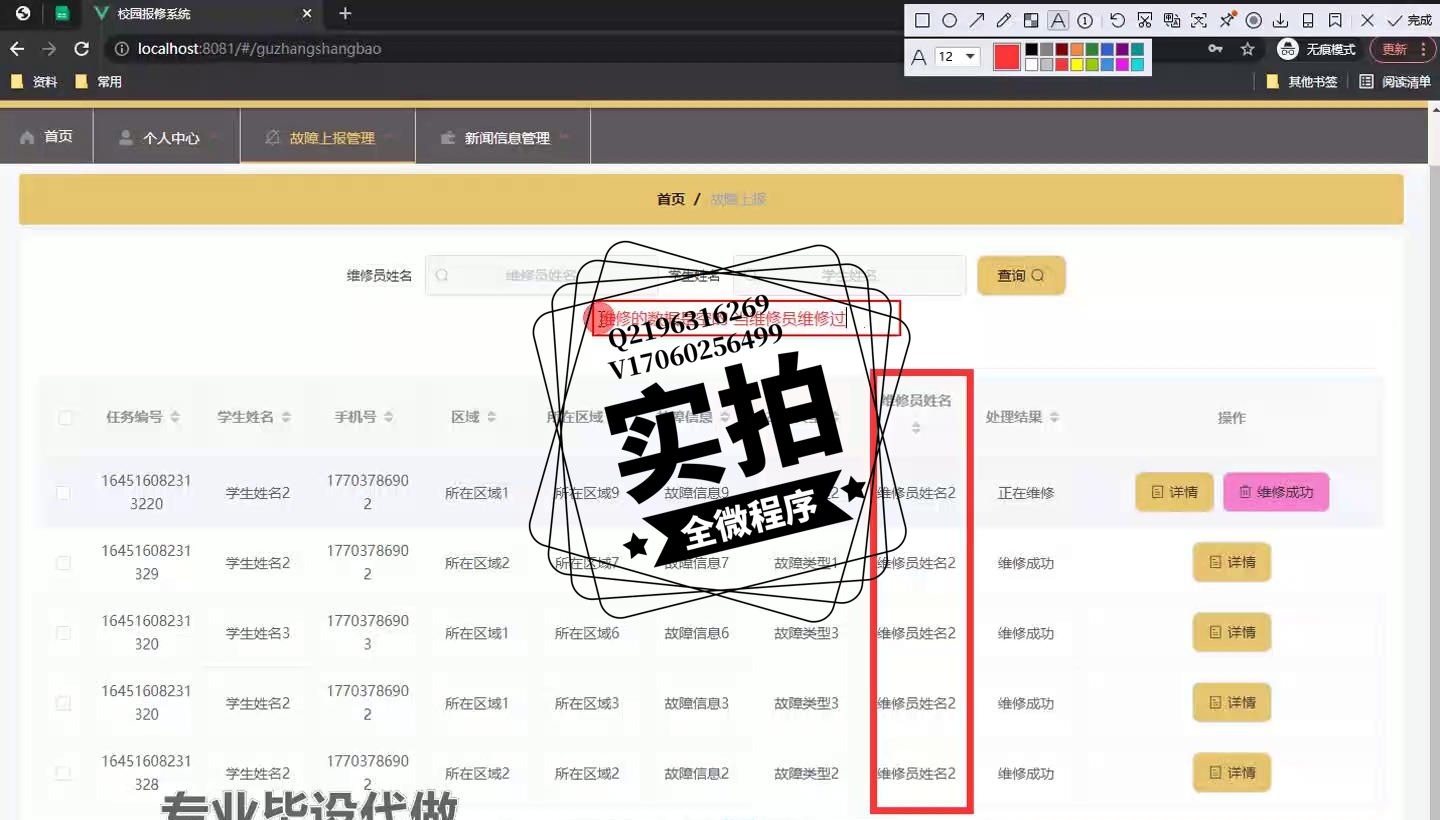Viewport: 1440px width, 820px height.
Task: Open the 其他书签 bookmarks folder
Action: click(1302, 82)
